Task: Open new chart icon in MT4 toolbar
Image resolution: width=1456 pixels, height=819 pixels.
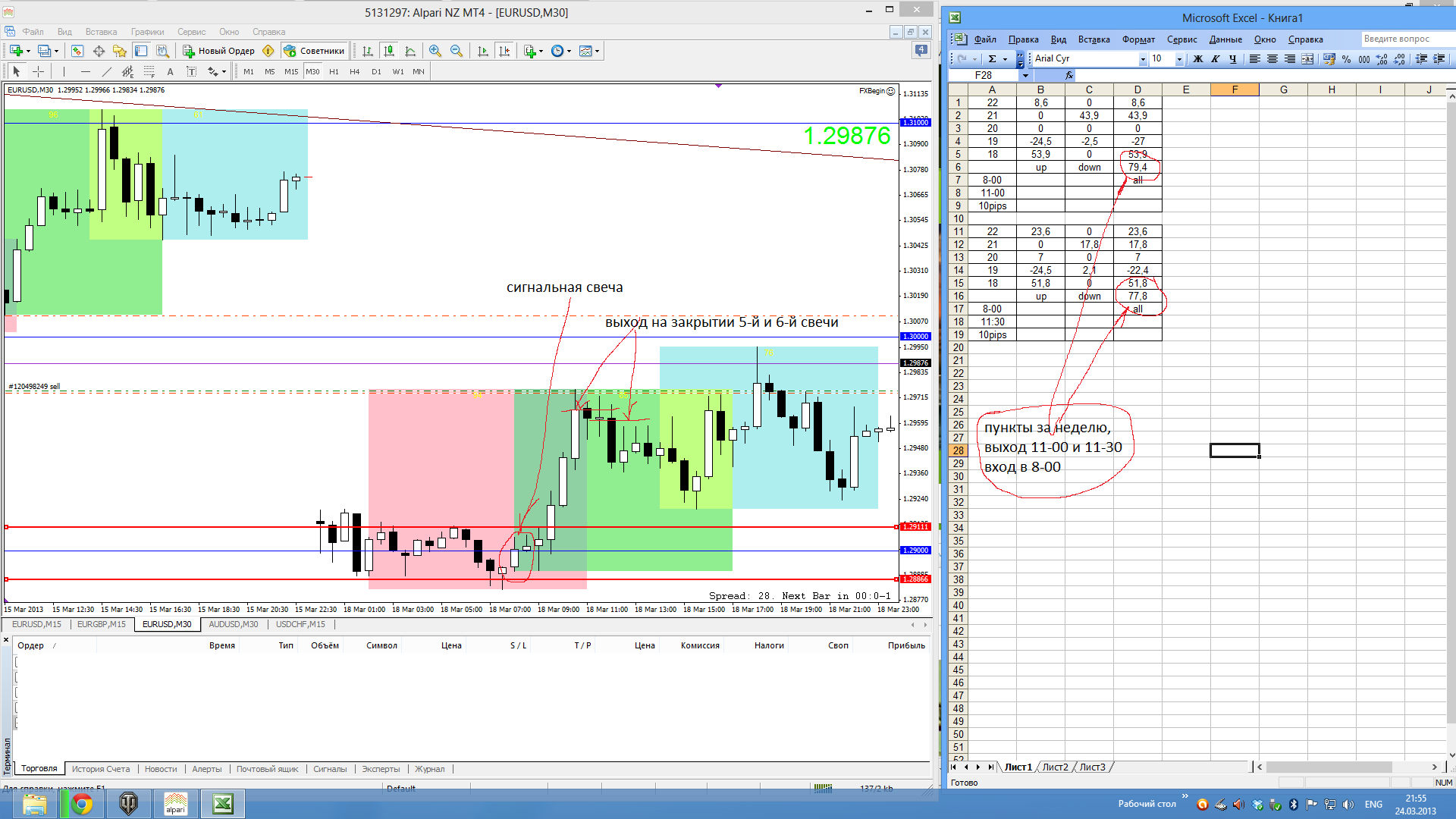Action: [x=16, y=51]
